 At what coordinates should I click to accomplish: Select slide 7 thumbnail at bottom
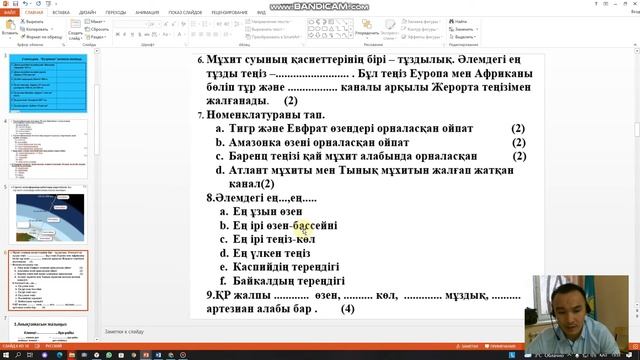(x=48, y=330)
